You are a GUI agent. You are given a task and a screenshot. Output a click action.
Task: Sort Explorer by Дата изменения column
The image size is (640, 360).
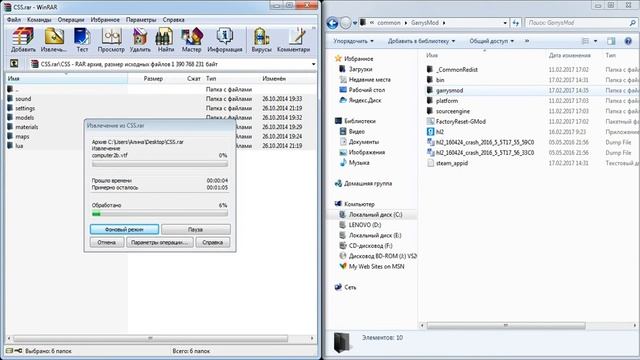pos(570,55)
